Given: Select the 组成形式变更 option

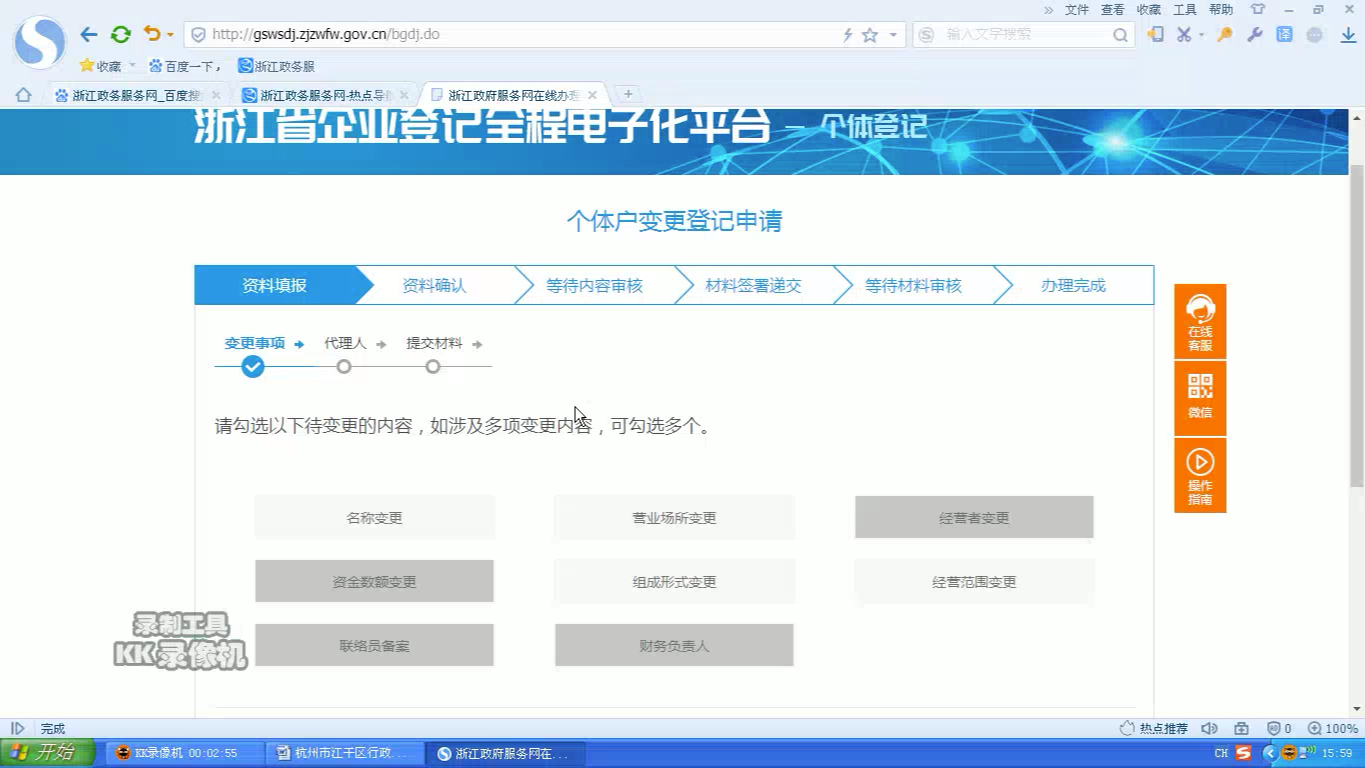Looking at the screenshot, I should 673,581.
